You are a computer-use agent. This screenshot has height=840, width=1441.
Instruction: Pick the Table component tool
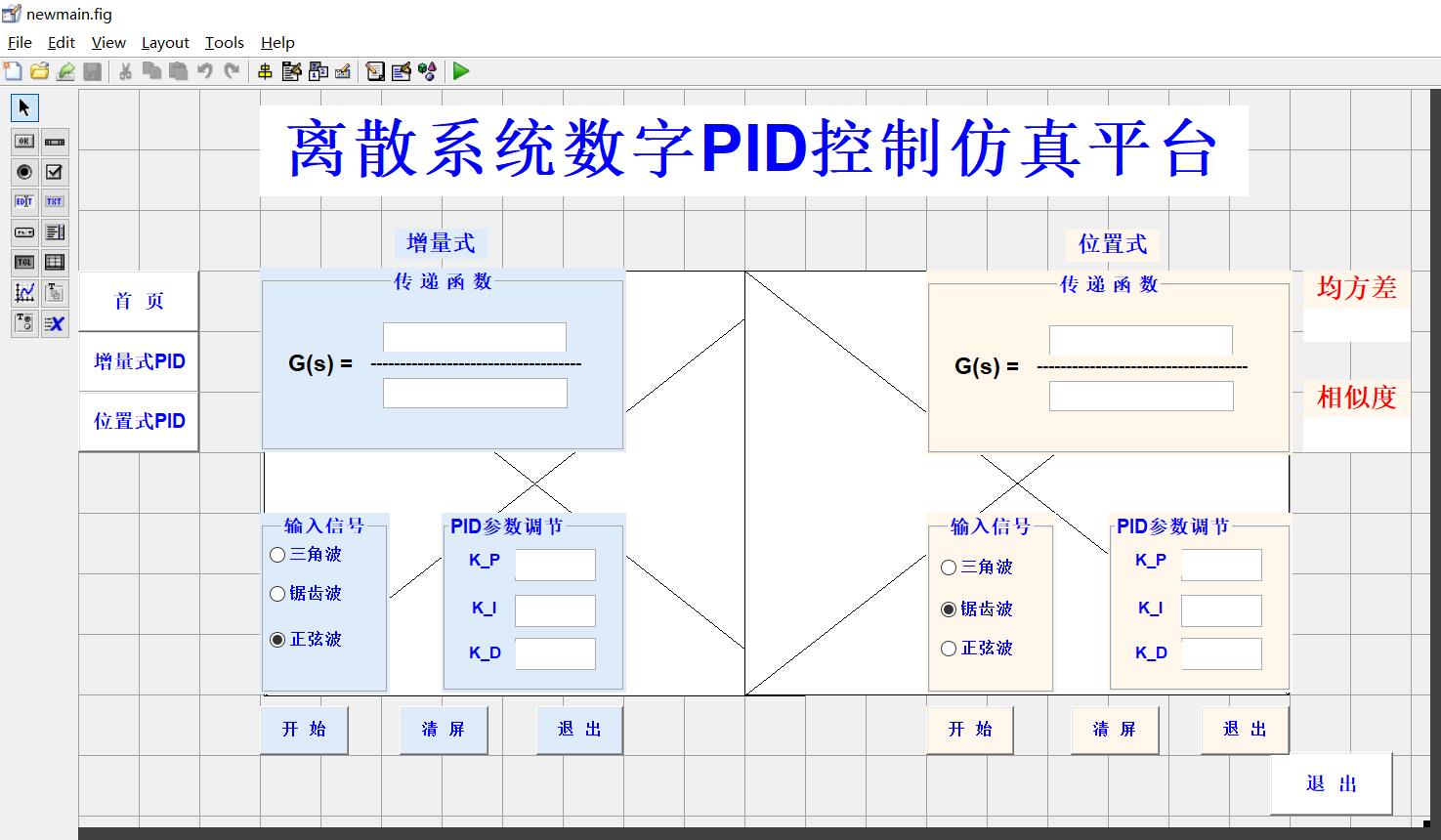coord(55,262)
